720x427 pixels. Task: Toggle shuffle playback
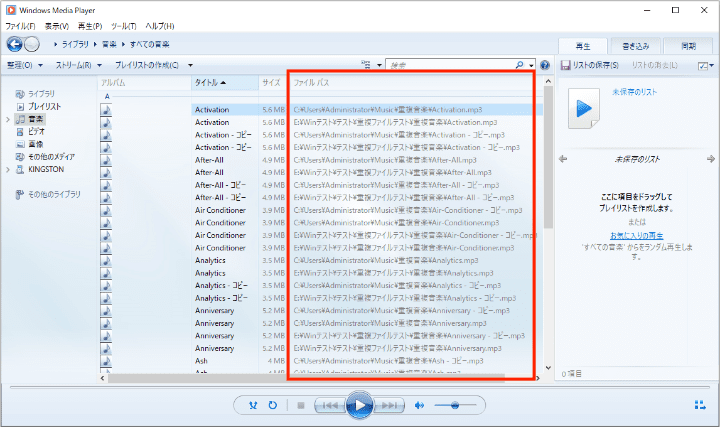point(253,405)
